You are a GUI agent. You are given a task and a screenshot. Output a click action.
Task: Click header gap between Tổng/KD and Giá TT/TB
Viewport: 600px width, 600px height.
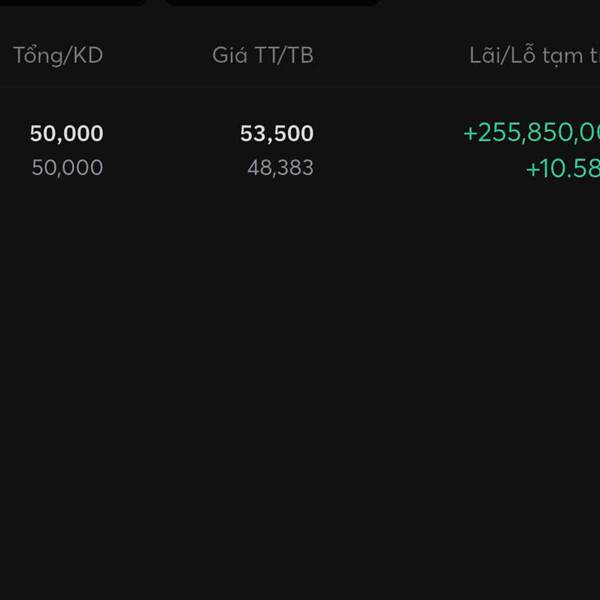tap(157, 55)
